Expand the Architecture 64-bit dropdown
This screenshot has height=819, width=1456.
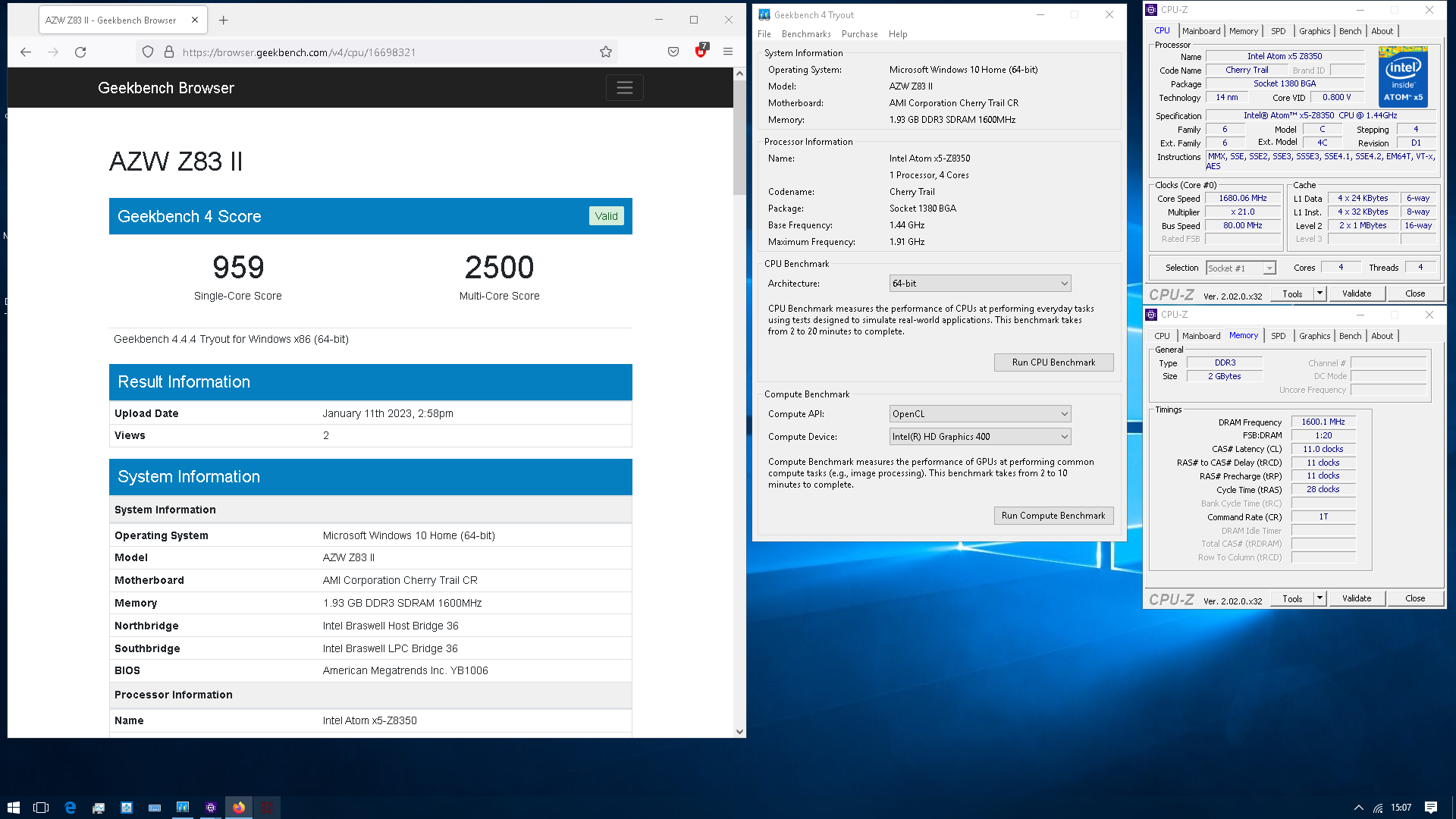coord(980,284)
